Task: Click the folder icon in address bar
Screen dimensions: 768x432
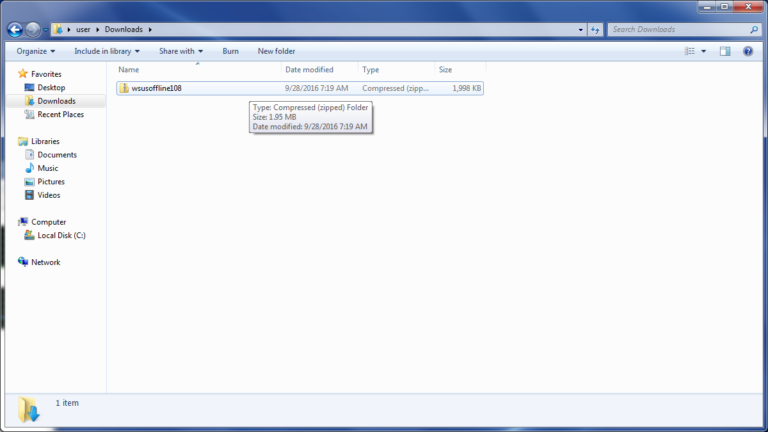Action: [x=58, y=29]
